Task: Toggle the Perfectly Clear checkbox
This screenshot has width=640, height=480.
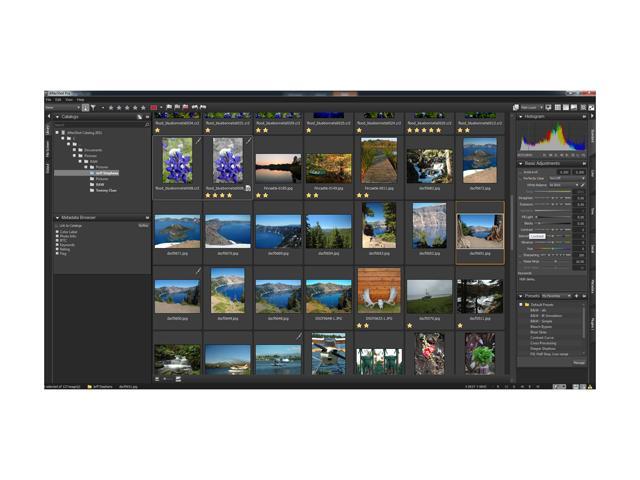Action: (520, 178)
